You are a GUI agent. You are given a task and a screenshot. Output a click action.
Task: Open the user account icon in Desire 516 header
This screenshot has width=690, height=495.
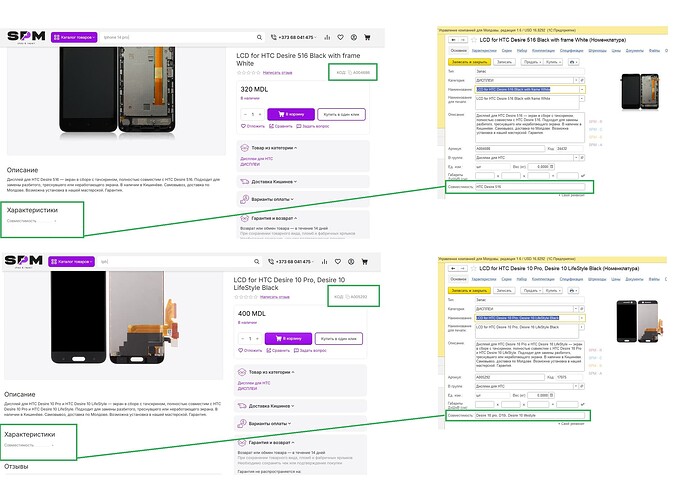pyautogui.click(x=354, y=37)
